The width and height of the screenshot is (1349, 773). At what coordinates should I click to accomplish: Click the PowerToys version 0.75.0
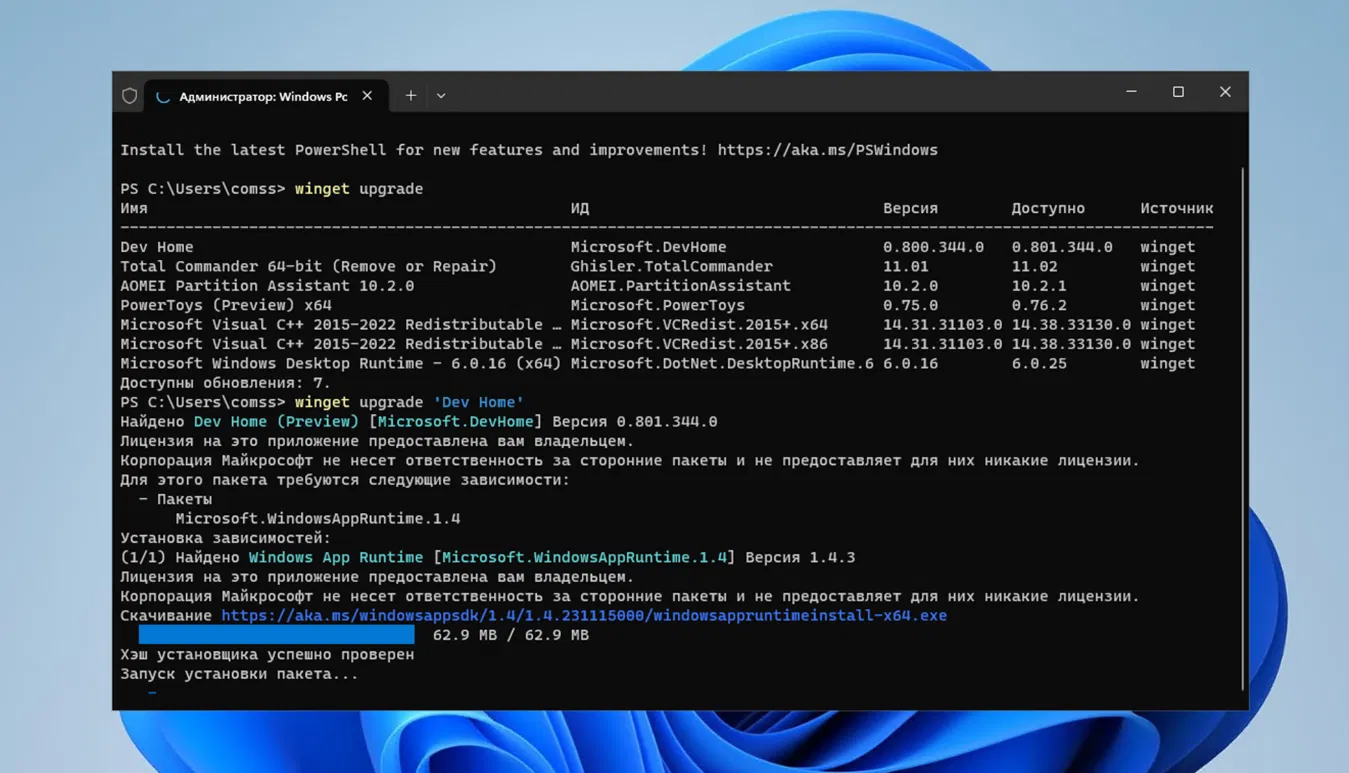tap(911, 306)
